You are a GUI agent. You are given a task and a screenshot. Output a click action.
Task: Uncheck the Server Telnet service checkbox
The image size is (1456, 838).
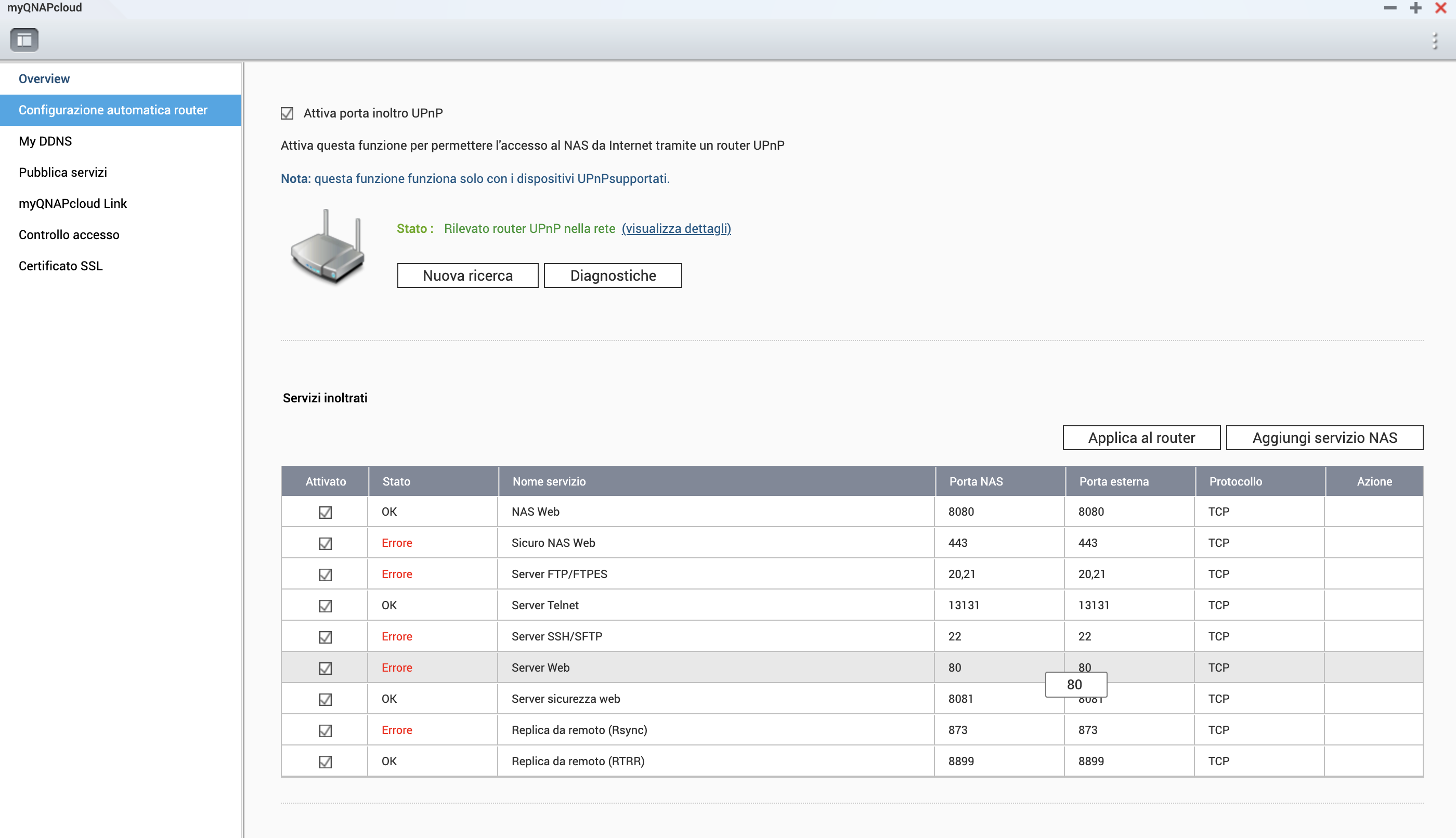[x=326, y=606]
